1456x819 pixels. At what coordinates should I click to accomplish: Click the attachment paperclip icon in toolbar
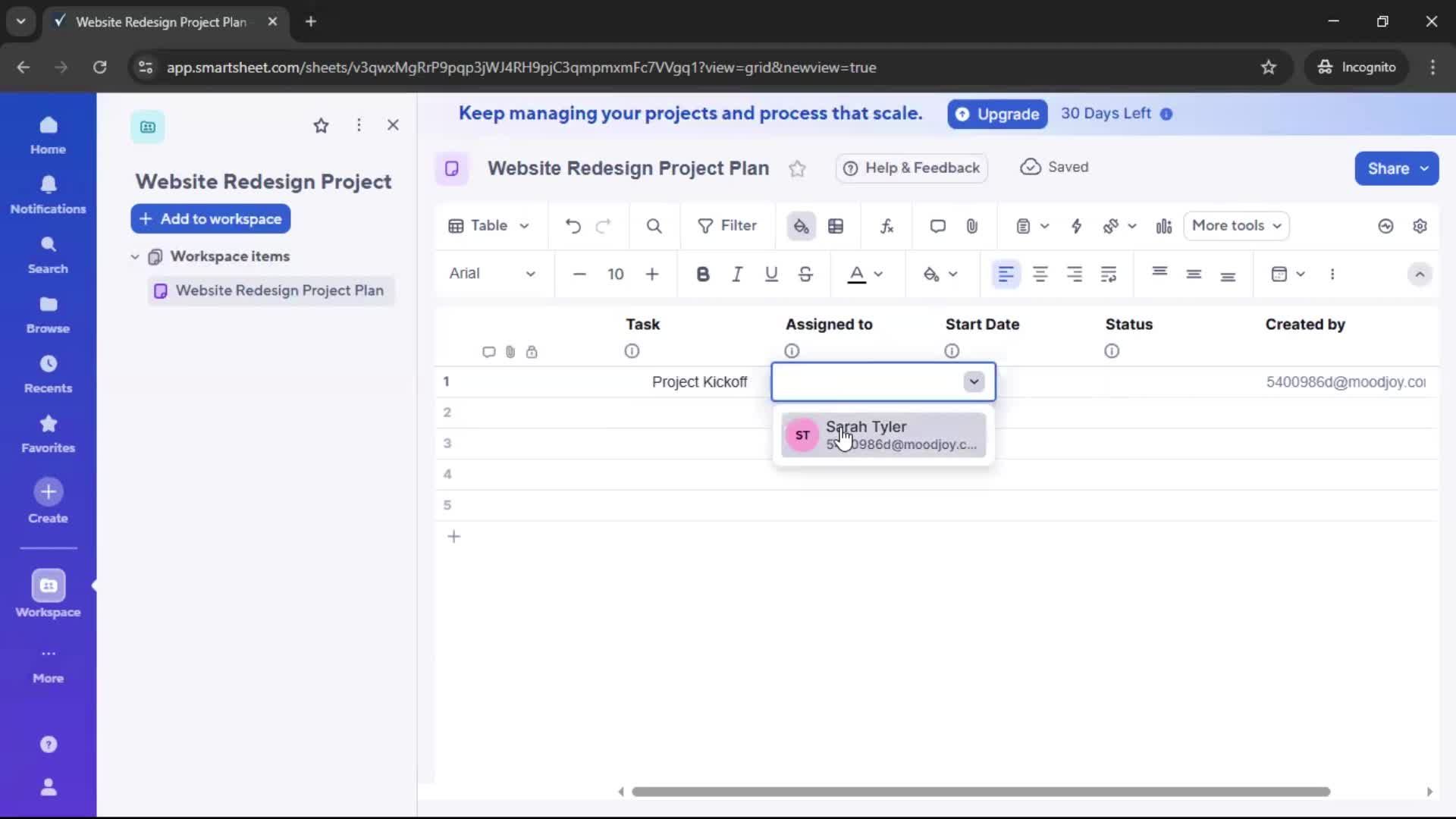(x=973, y=225)
